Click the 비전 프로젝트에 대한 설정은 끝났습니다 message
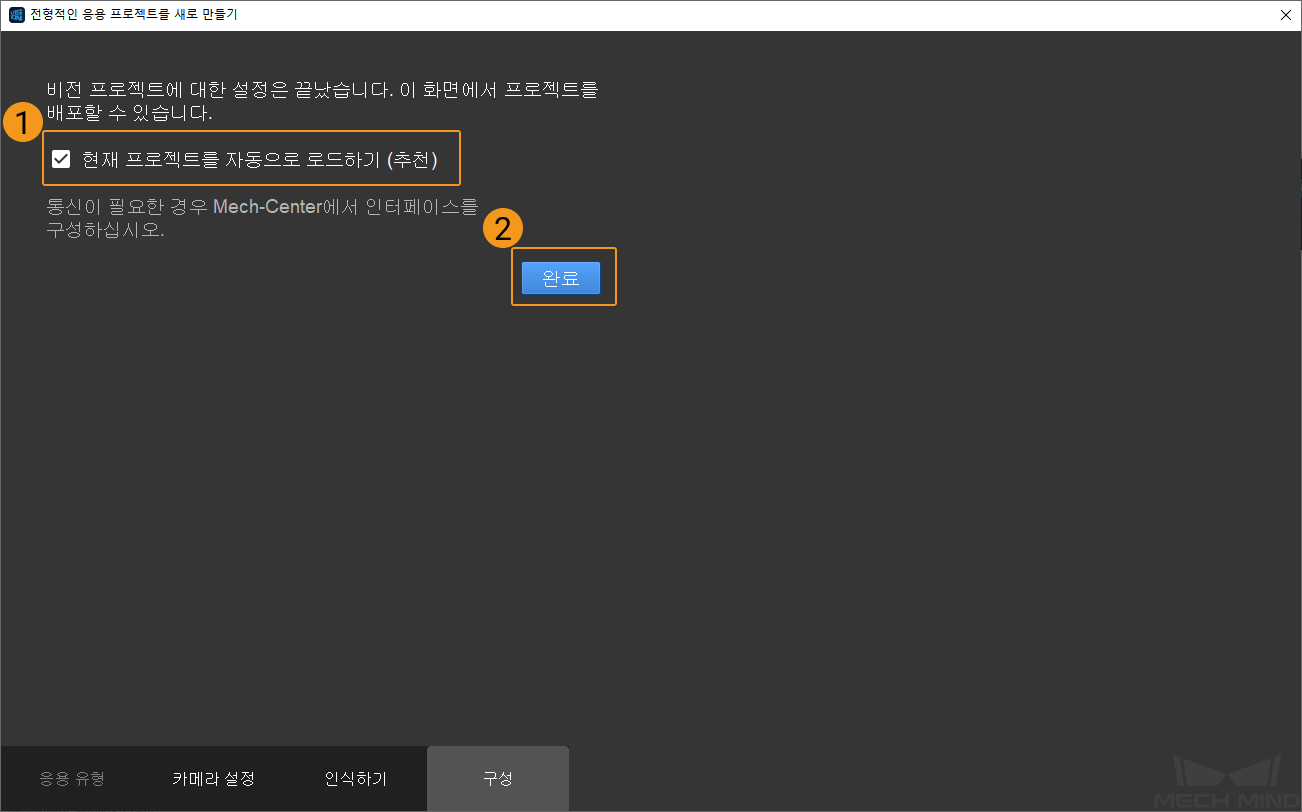The height and width of the screenshot is (812, 1302). point(322,101)
